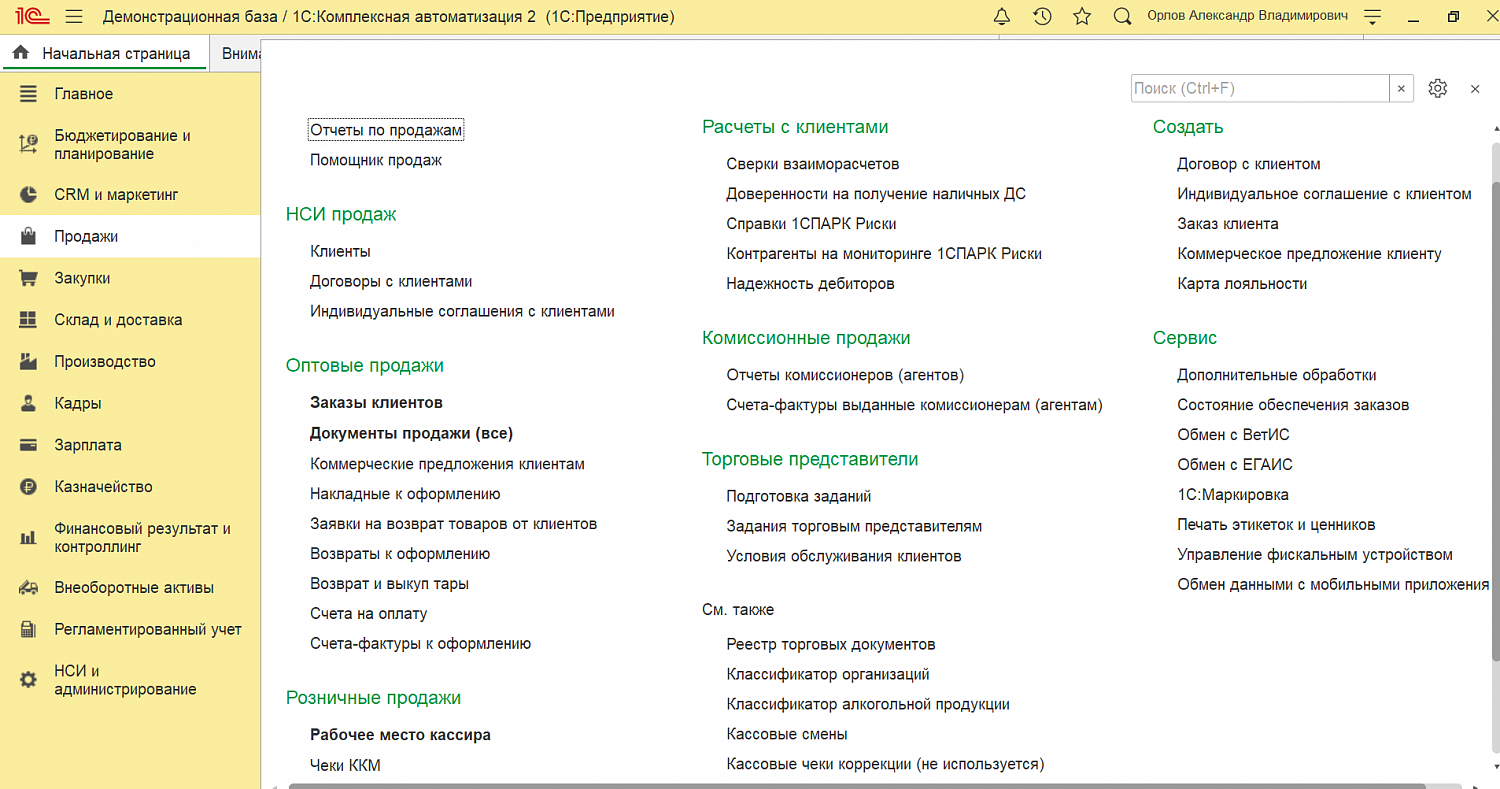Viewport: 1500px width, 789px height.
Task: Open the title bar settings lines icon
Action: pos(1372,17)
